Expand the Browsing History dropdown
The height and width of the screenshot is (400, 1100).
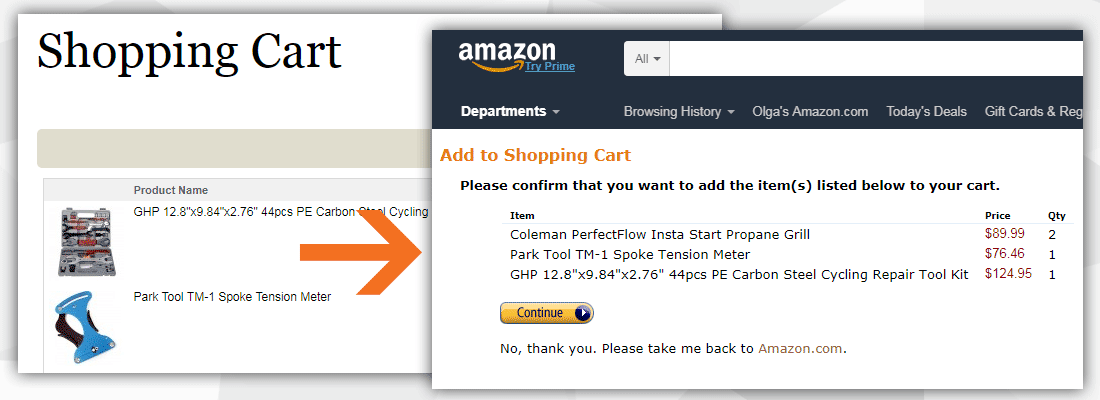click(678, 112)
